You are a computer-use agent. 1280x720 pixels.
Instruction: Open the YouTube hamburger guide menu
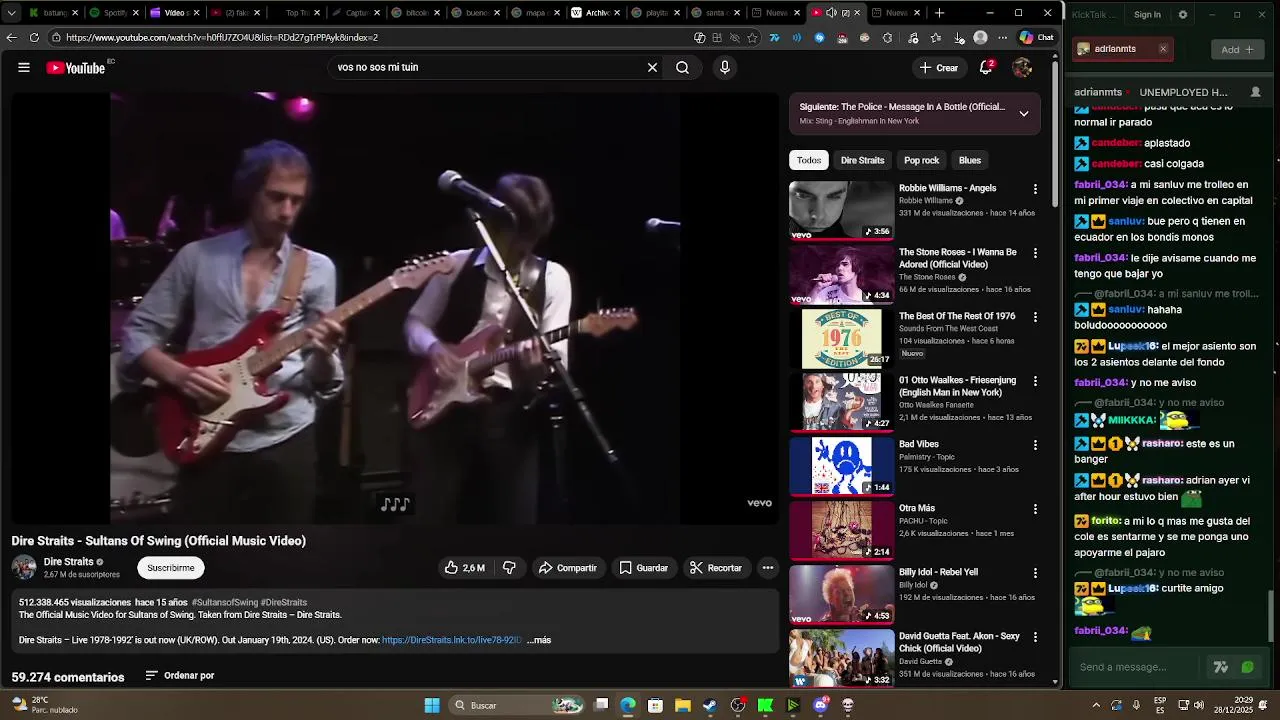click(24, 68)
